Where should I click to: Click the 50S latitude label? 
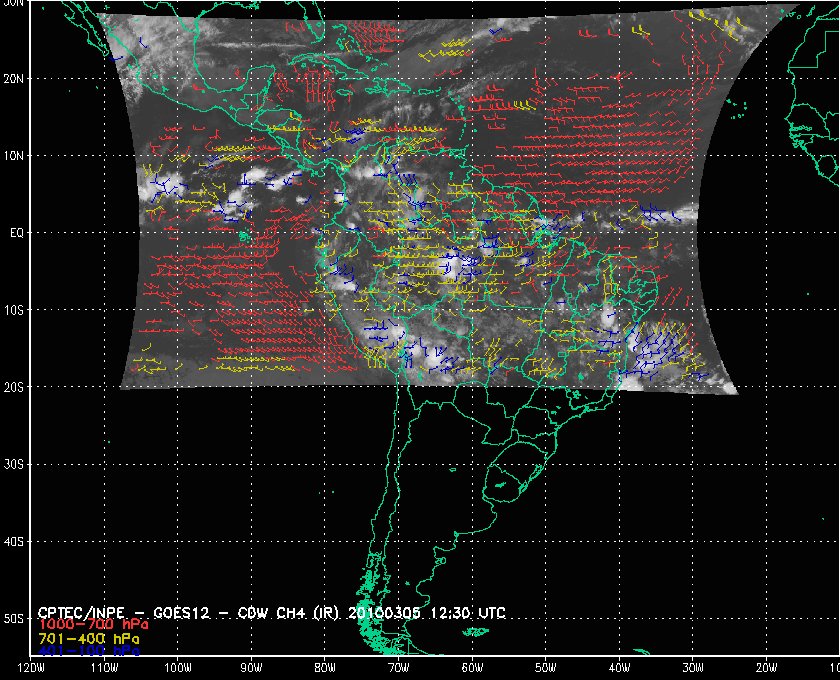pyautogui.click(x=15, y=618)
